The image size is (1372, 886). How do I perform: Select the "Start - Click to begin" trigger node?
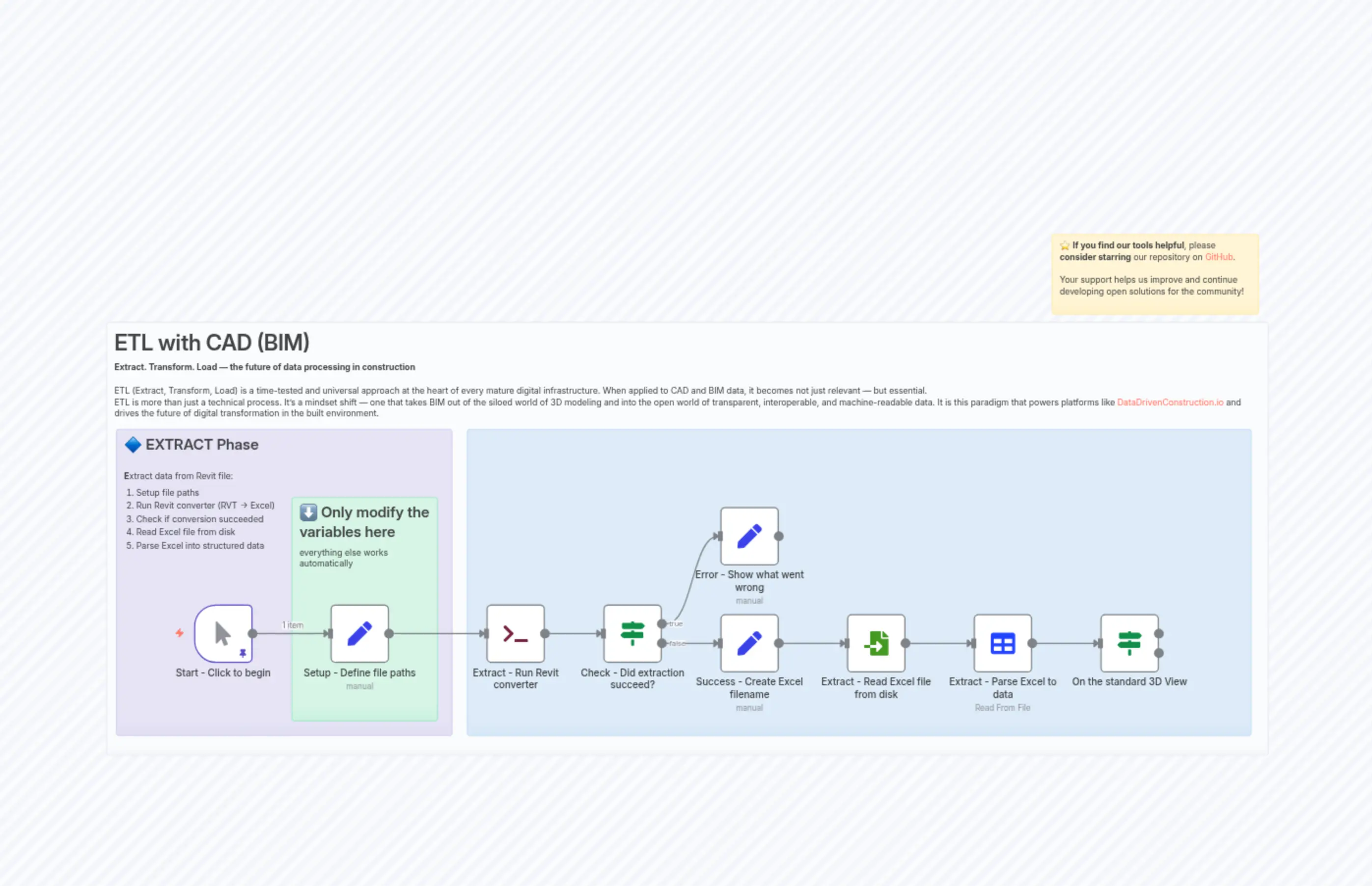223,634
